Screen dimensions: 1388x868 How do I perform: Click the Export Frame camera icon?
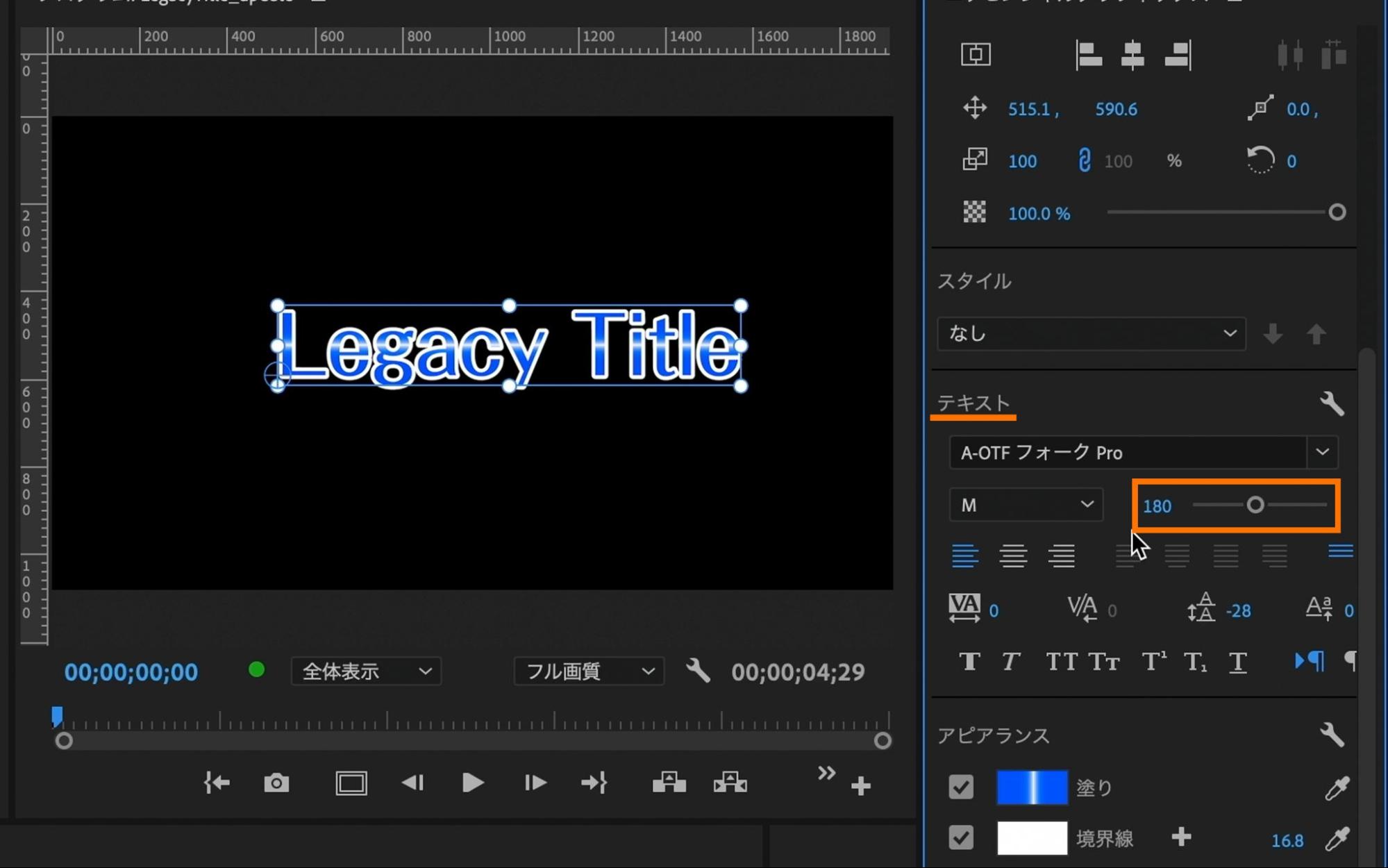(276, 783)
